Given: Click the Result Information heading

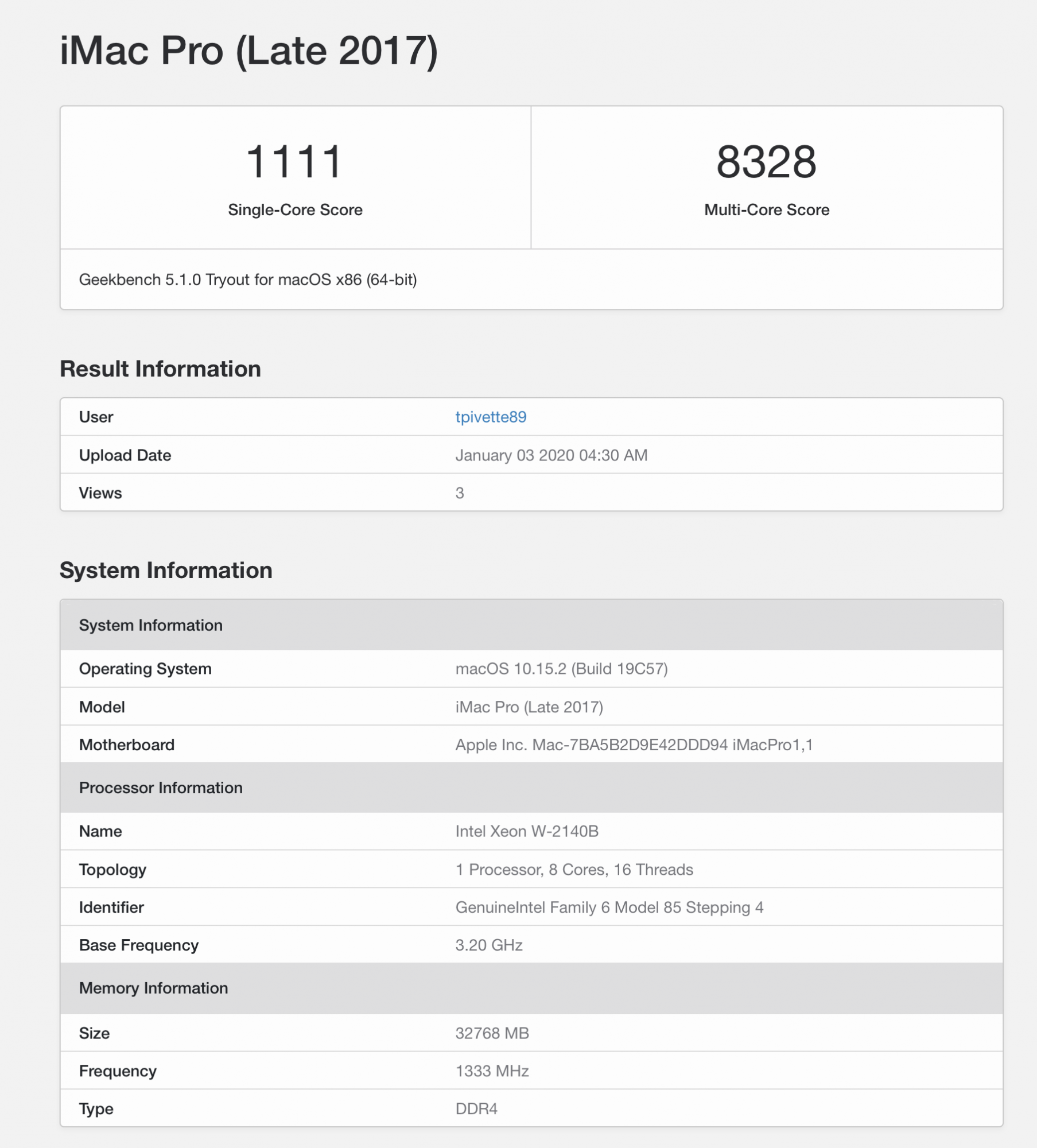Looking at the screenshot, I should (x=160, y=369).
